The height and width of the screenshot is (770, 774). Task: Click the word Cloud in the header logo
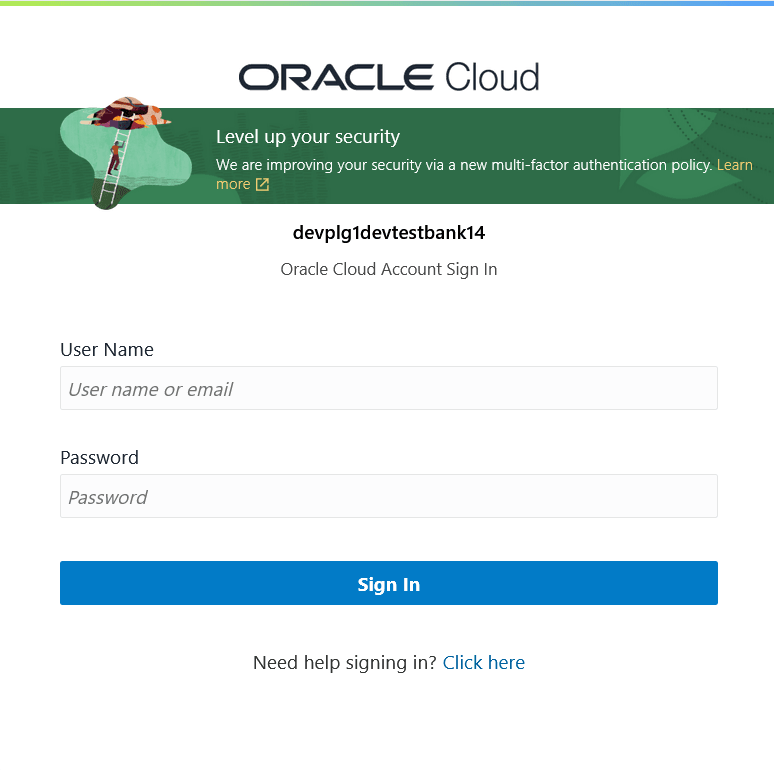(x=492, y=77)
